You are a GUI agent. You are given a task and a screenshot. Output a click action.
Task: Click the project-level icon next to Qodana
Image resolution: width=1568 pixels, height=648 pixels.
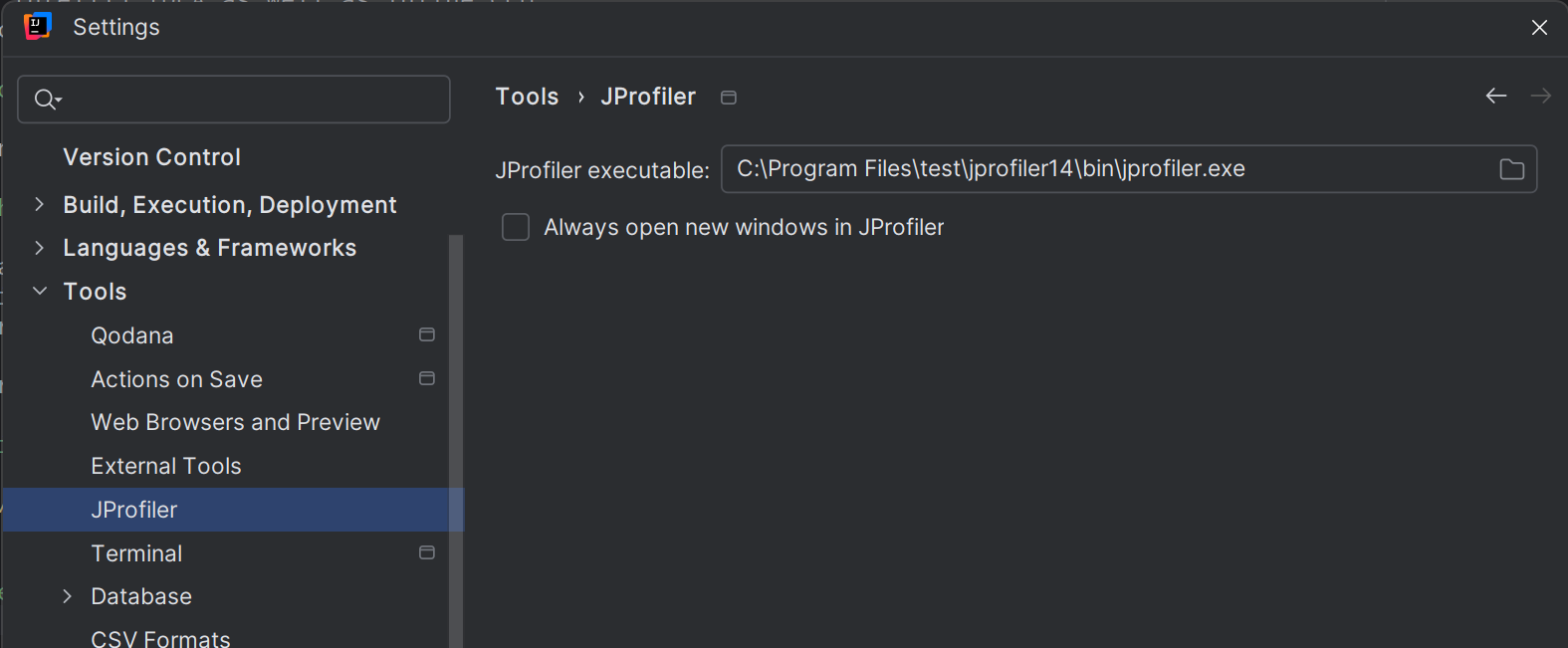[x=427, y=334]
